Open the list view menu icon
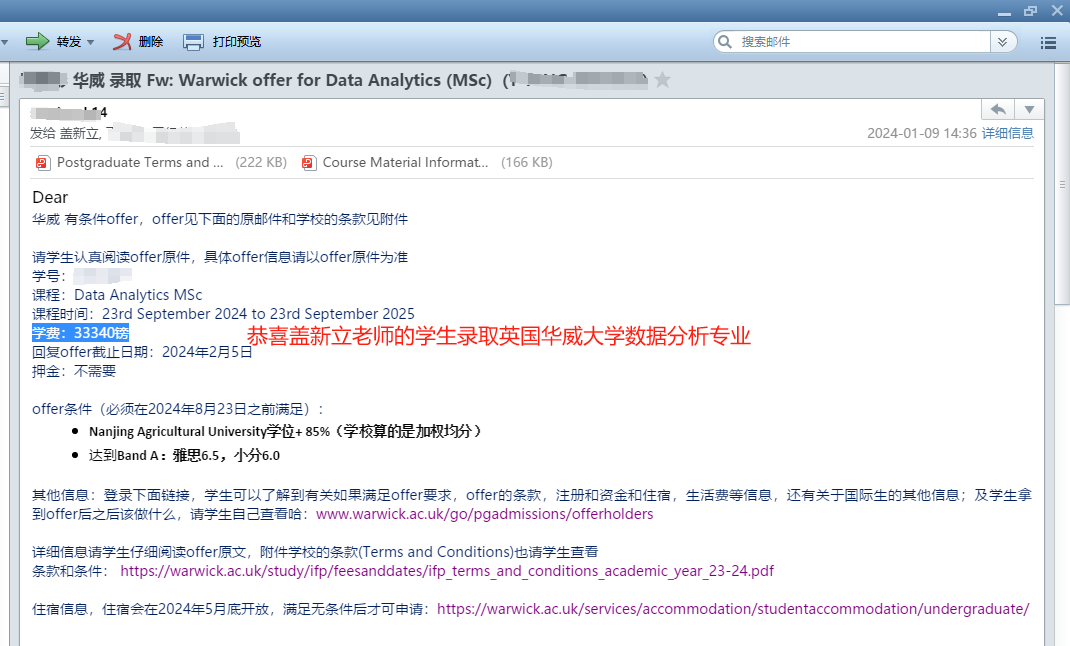The height and width of the screenshot is (646, 1070). 1048,43
